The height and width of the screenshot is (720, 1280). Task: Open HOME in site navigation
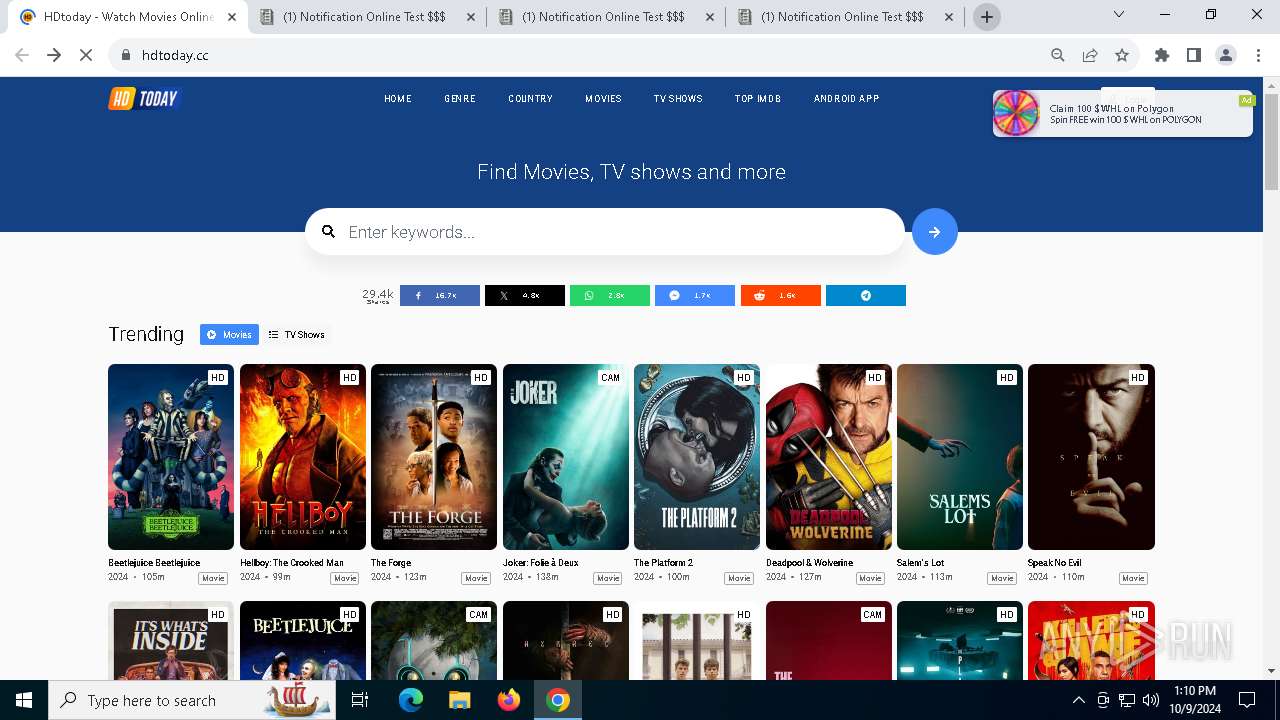pyautogui.click(x=398, y=99)
